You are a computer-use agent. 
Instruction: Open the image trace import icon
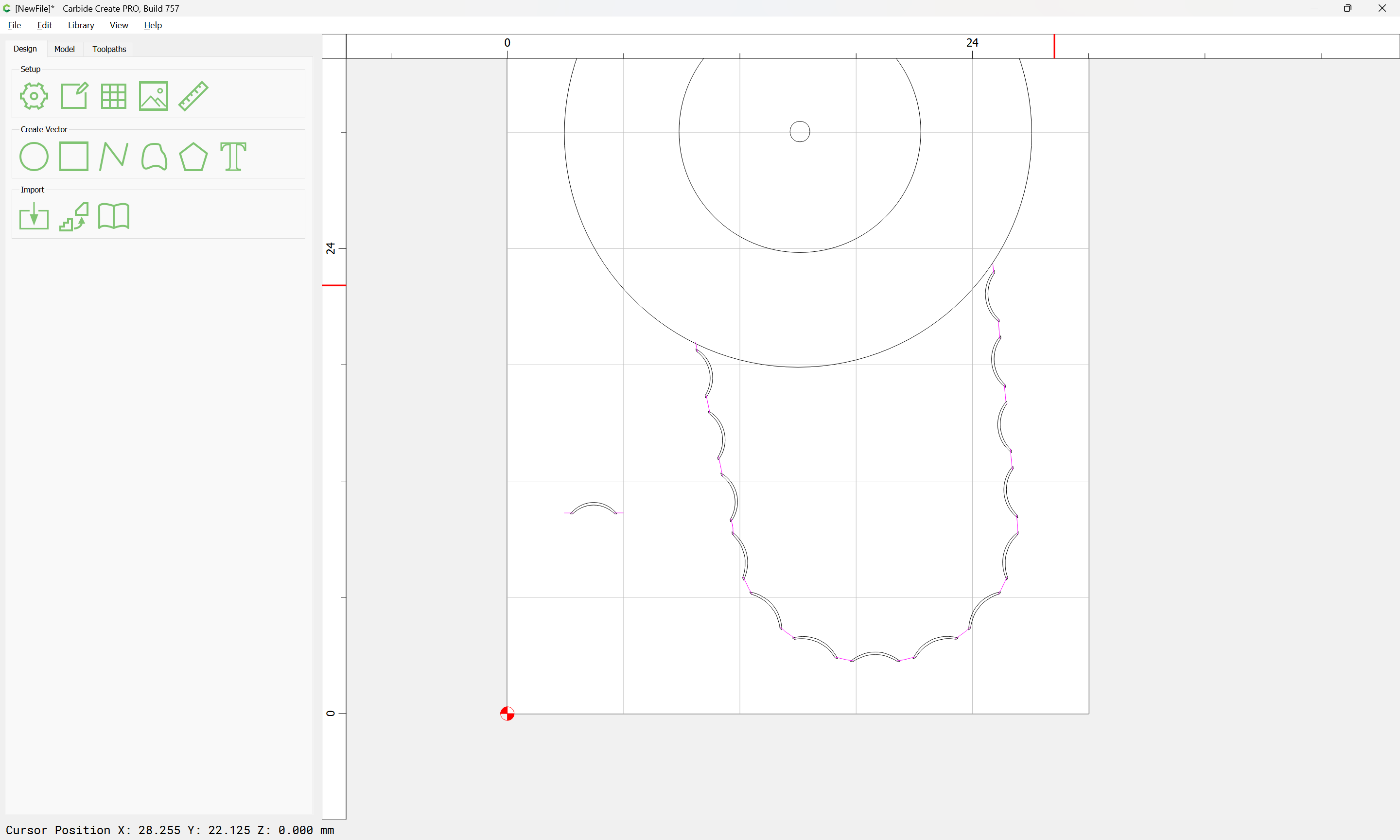[x=74, y=216]
